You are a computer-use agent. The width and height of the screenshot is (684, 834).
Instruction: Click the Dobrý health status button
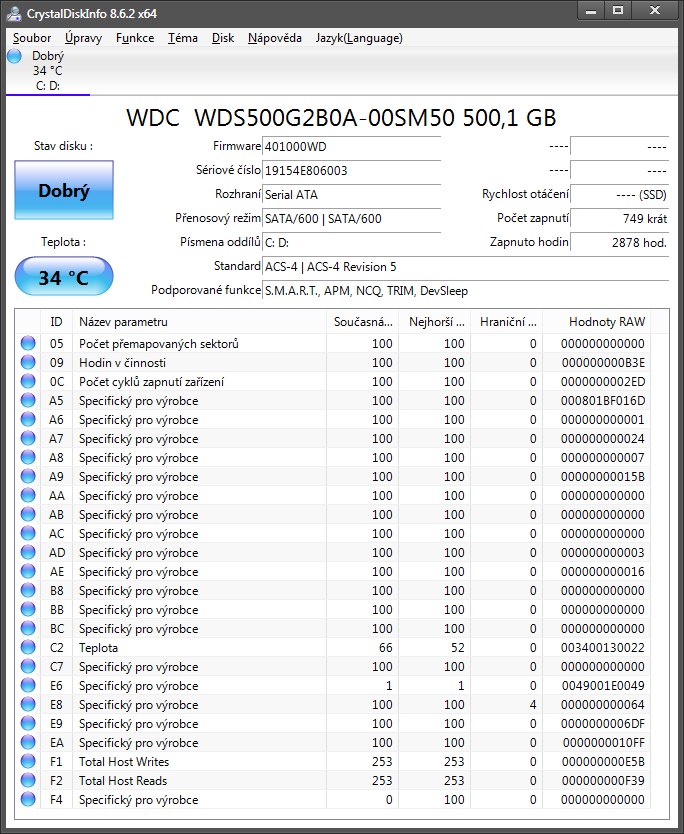click(64, 190)
